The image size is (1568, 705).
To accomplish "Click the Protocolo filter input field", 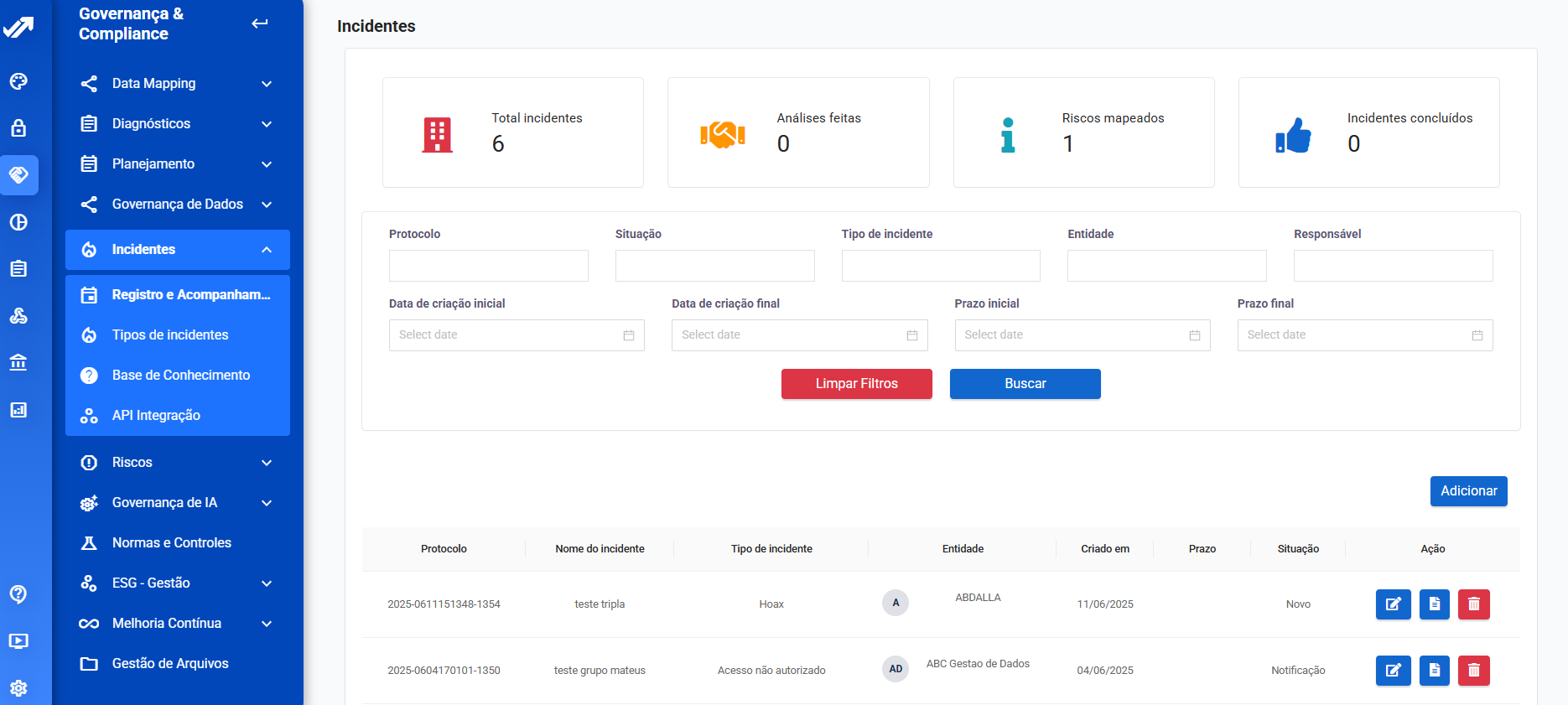I will [488, 266].
